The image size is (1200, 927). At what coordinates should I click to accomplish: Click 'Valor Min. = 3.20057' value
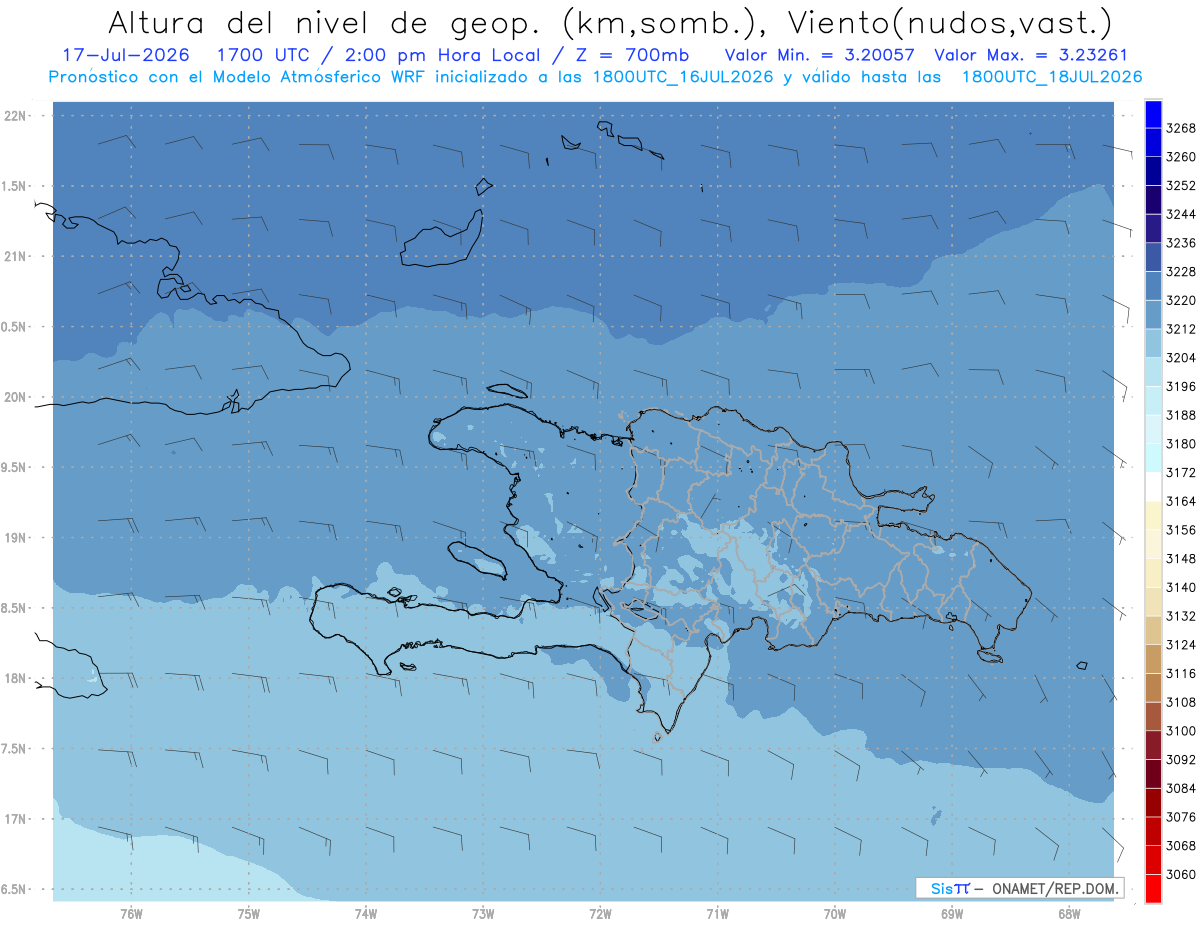pyautogui.click(x=818, y=55)
